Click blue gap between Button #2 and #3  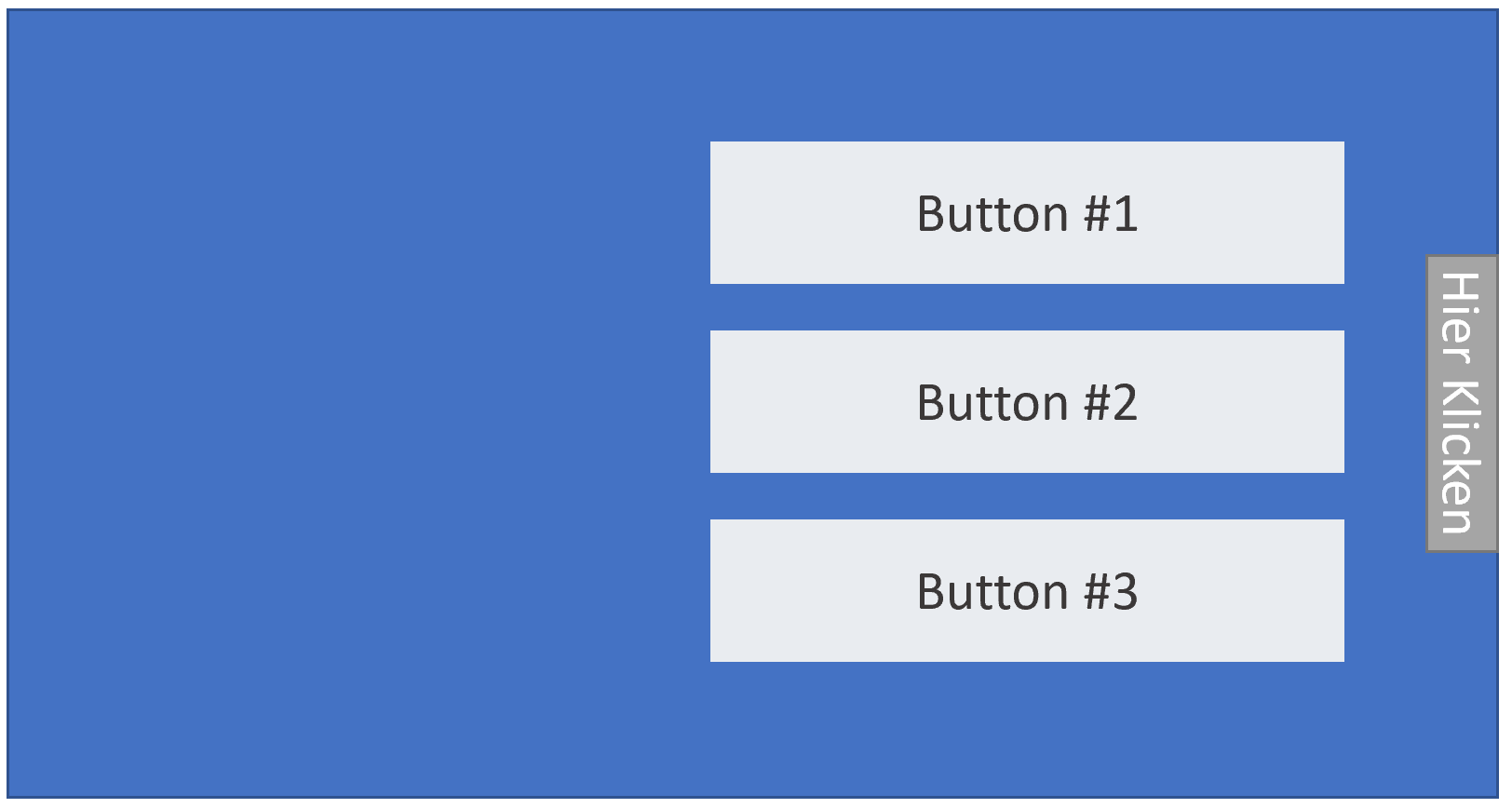tap(1027, 496)
